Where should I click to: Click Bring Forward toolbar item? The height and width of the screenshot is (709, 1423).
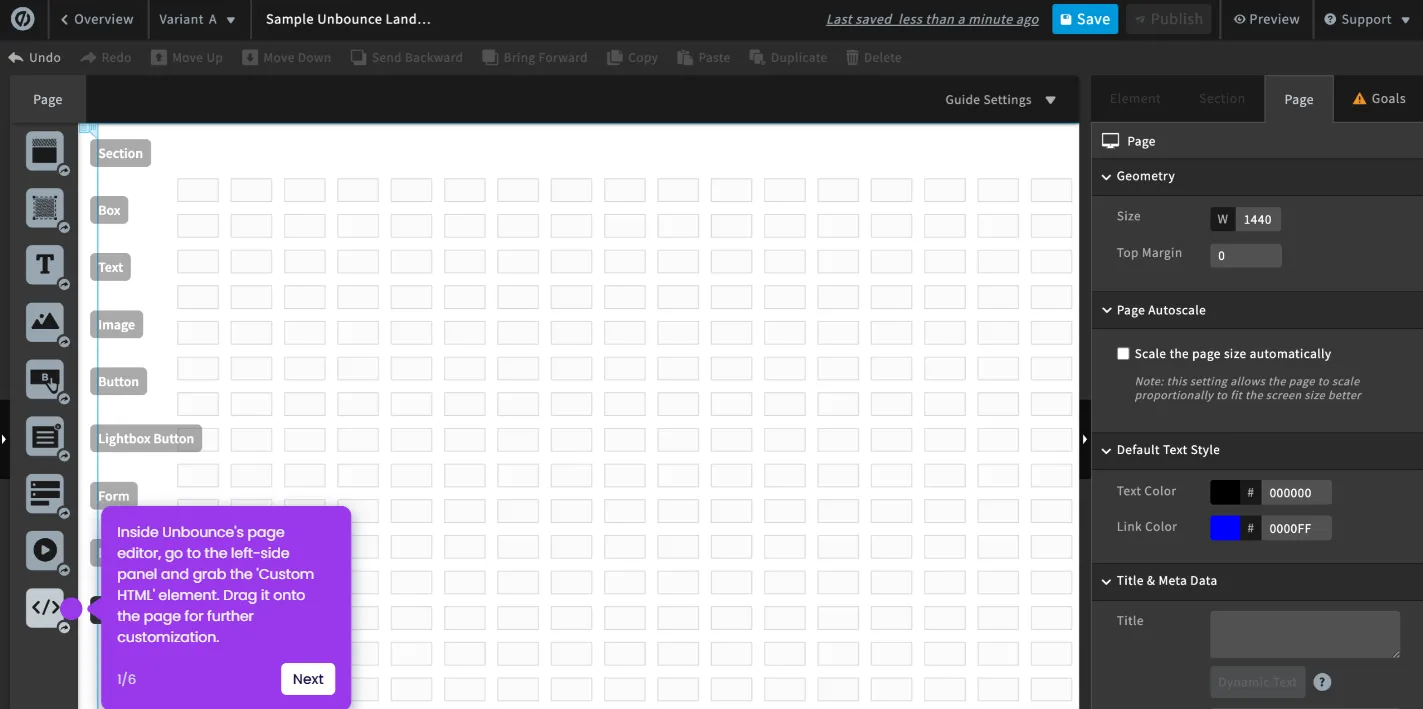535,57
